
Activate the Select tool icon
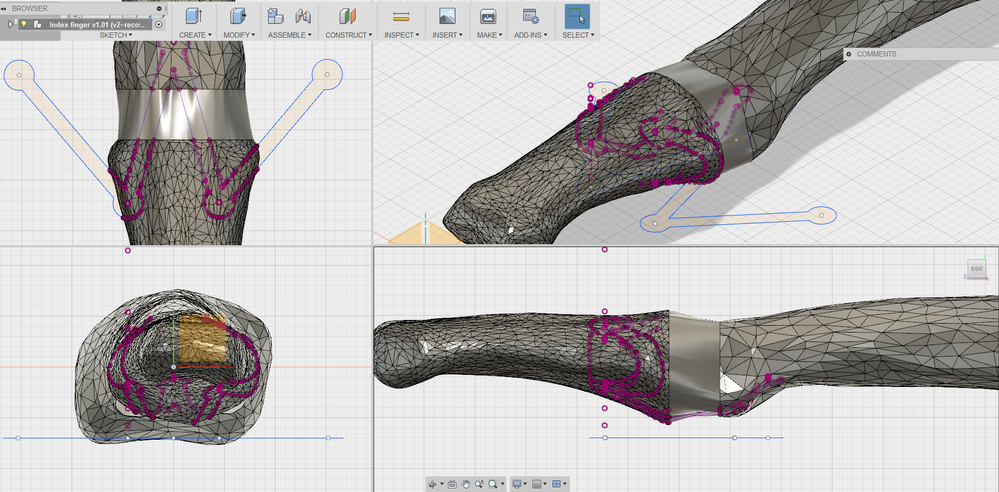click(x=577, y=17)
